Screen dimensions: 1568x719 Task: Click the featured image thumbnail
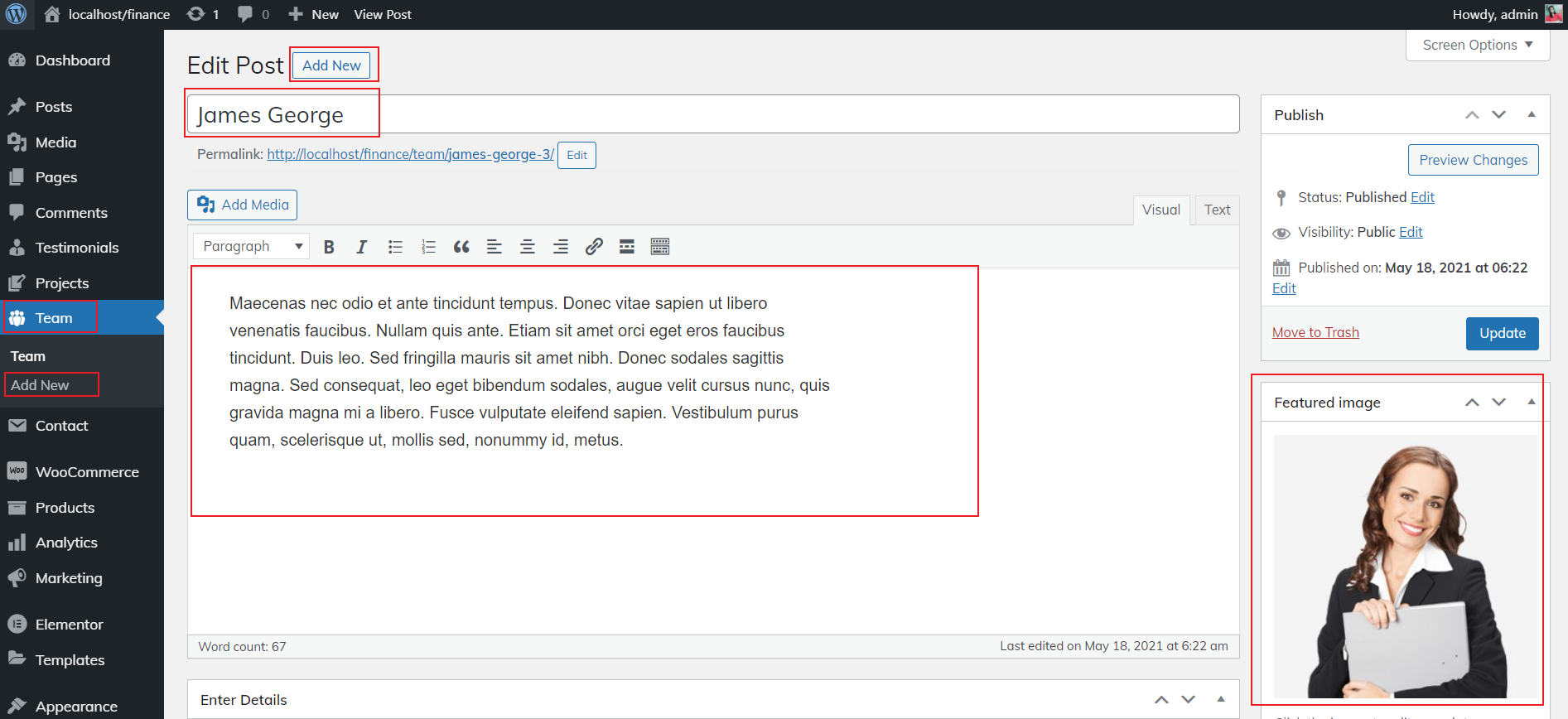1405,567
